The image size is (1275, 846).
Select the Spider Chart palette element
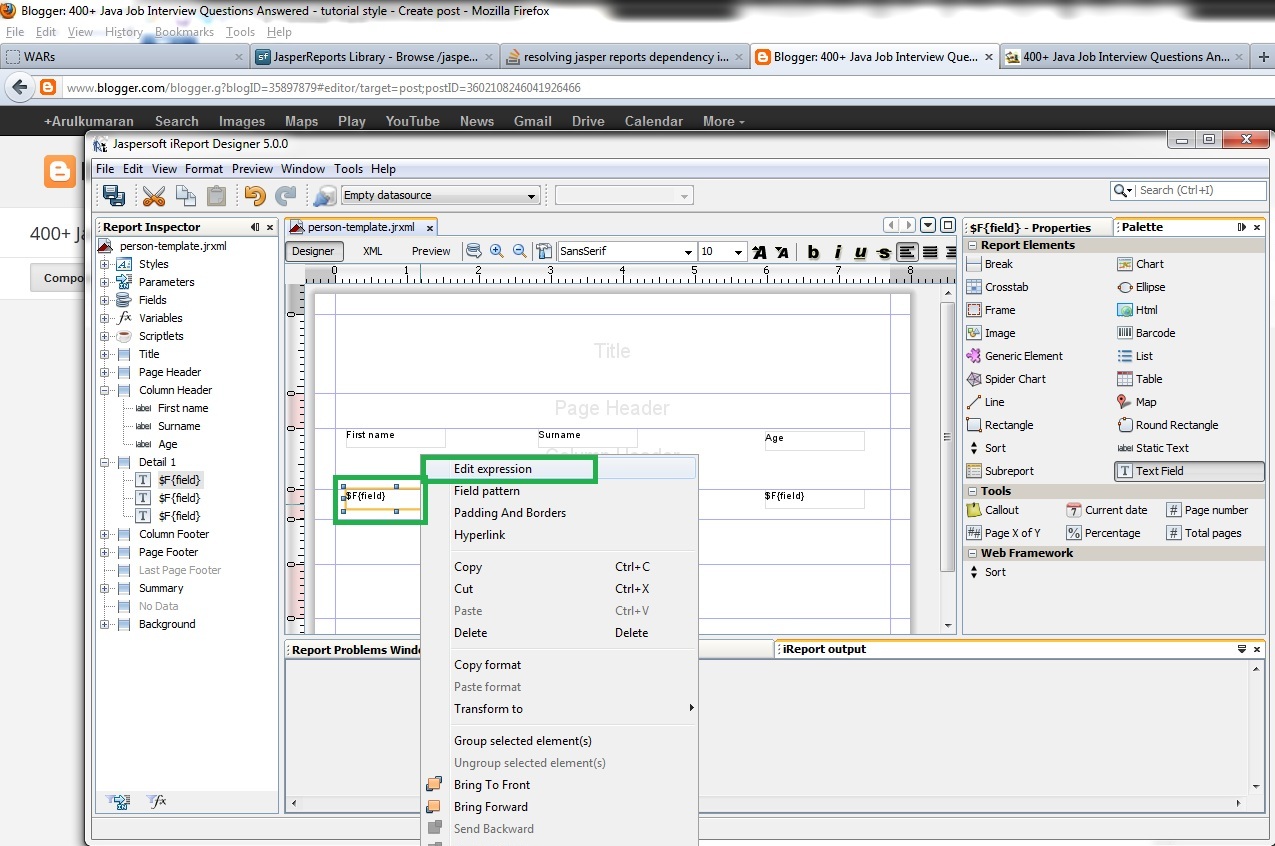tap(1006, 379)
